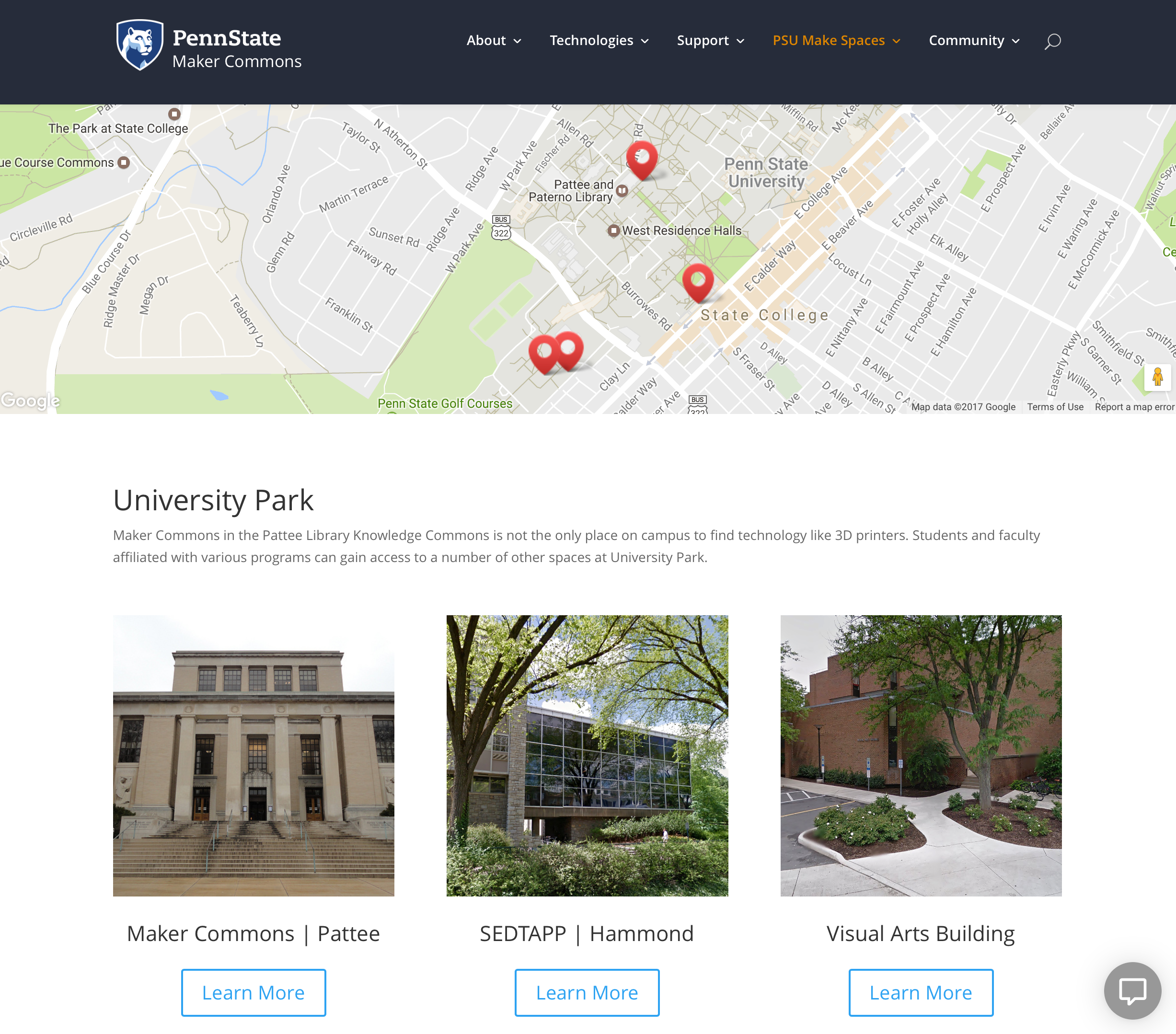Click the Pattee and Paterno Library marker icon

point(622,190)
